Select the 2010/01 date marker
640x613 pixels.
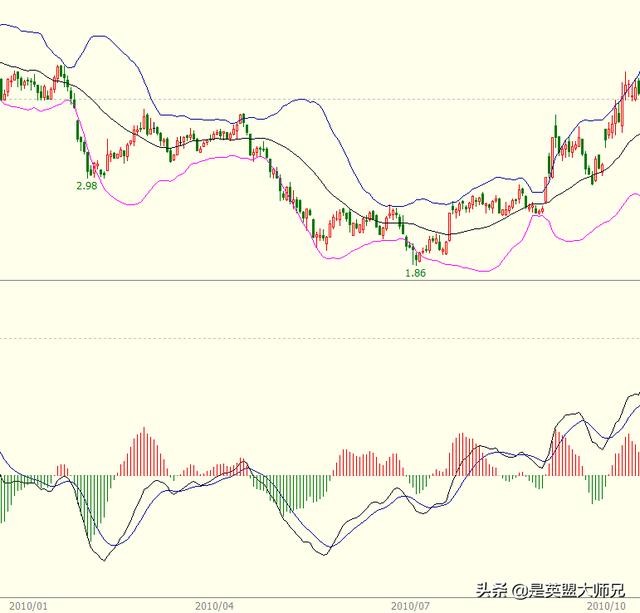point(29,605)
